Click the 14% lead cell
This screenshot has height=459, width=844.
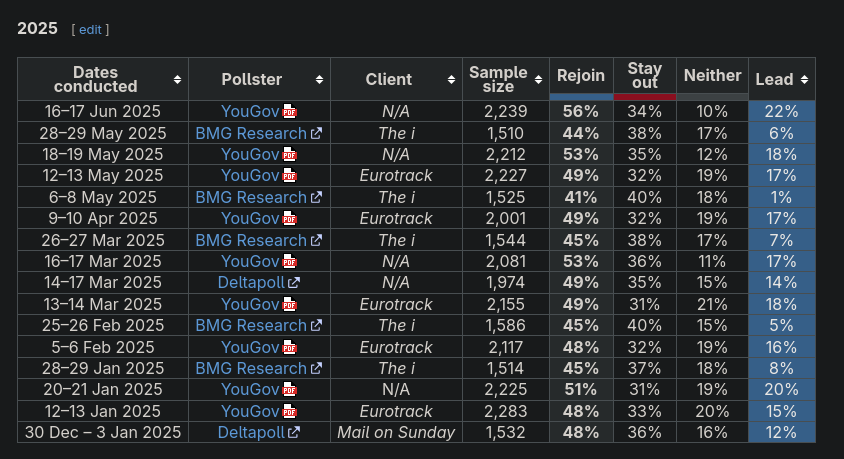tap(782, 283)
